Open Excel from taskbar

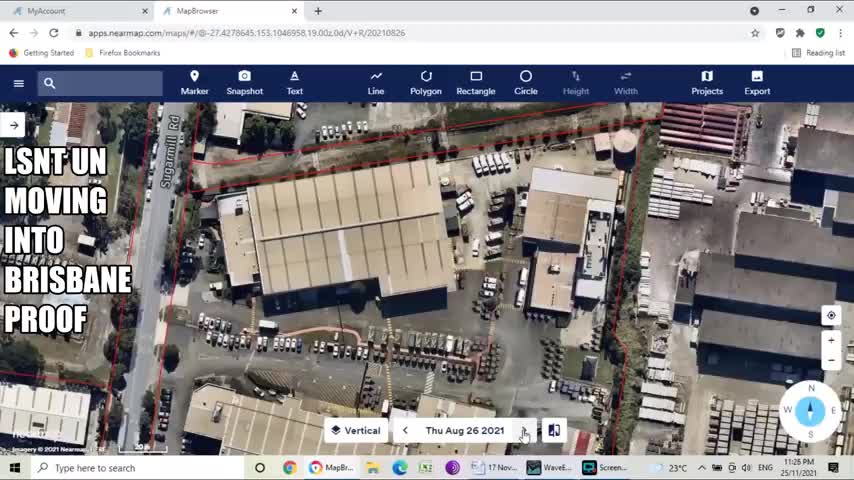(425, 468)
